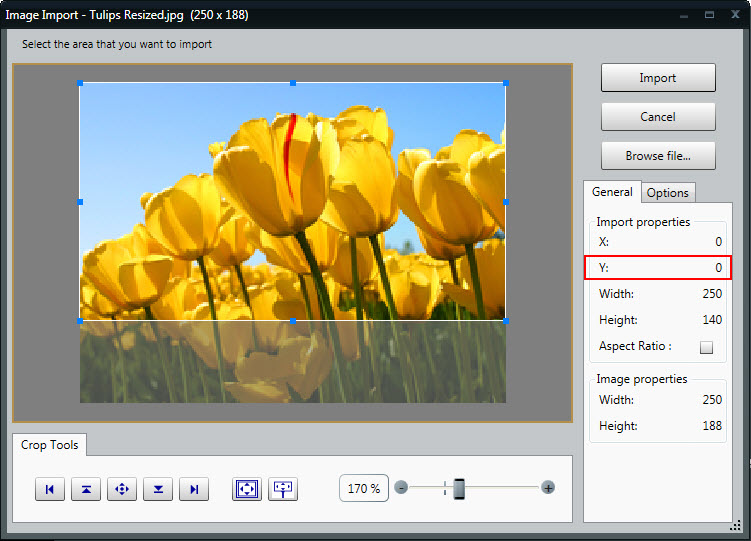Select the General tab

pos(612,192)
